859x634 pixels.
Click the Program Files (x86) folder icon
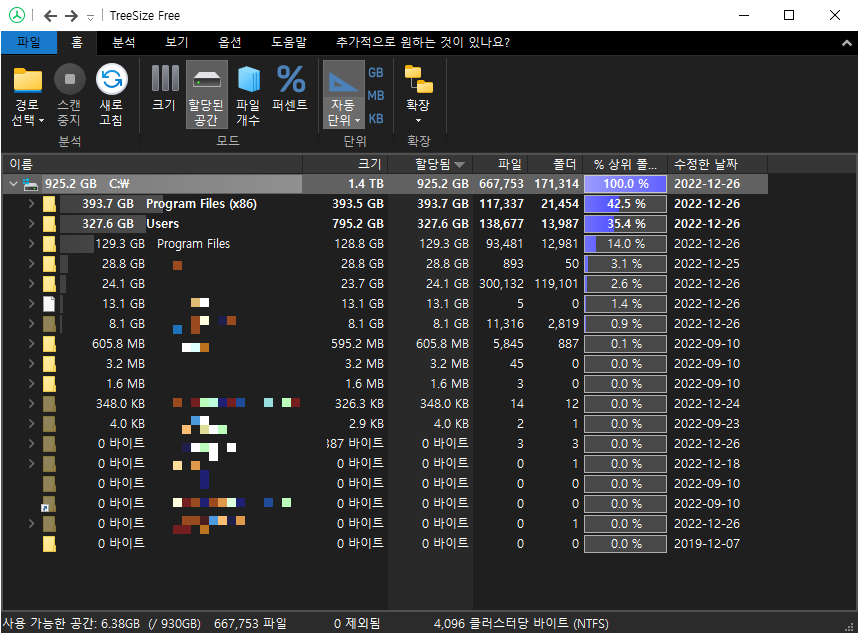[49, 204]
